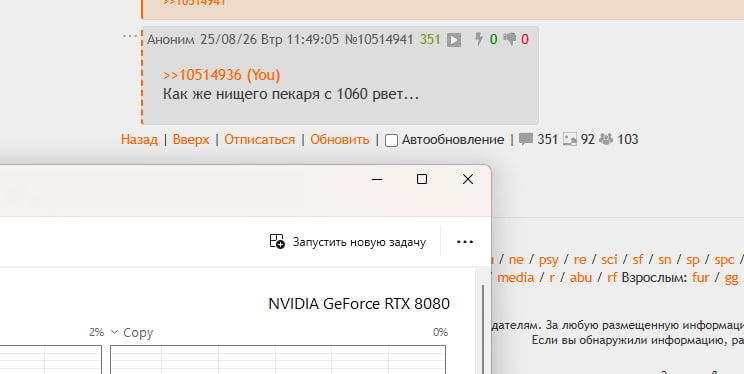This screenshot has height=374, width=744.
Task: Click the lightning upvote icon on post №10514941
Action: pyautogui.click(x=479, y=39)
